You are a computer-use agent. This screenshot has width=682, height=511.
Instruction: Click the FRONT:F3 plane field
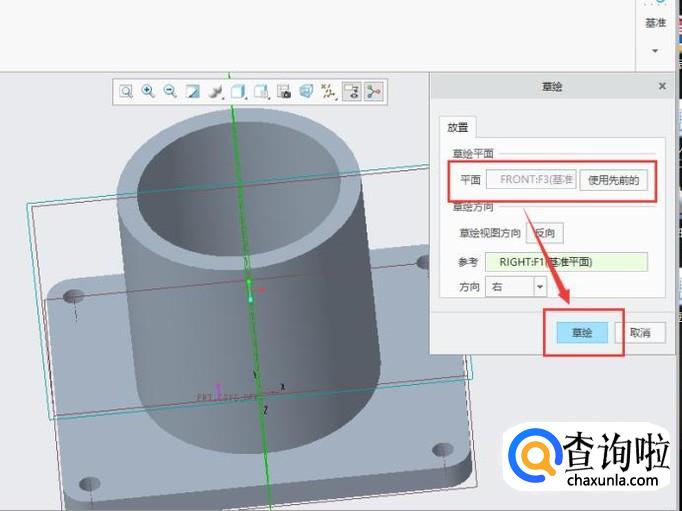[x=531, y=180]
